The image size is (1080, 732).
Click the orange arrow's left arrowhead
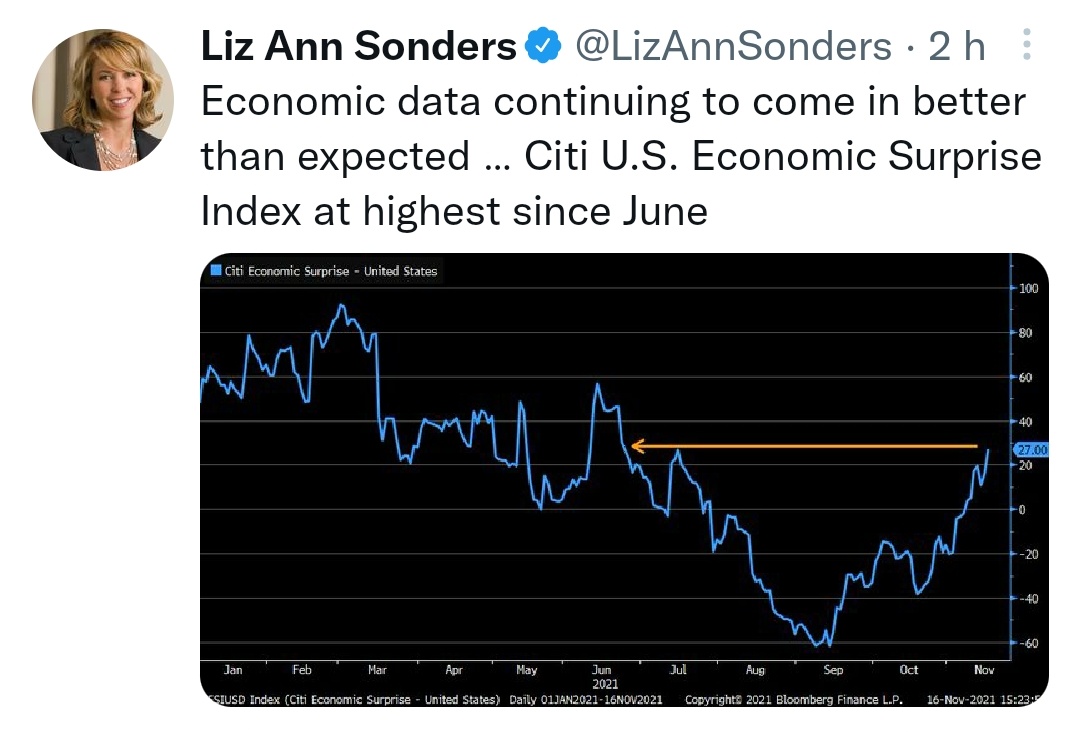coord(638,446)
